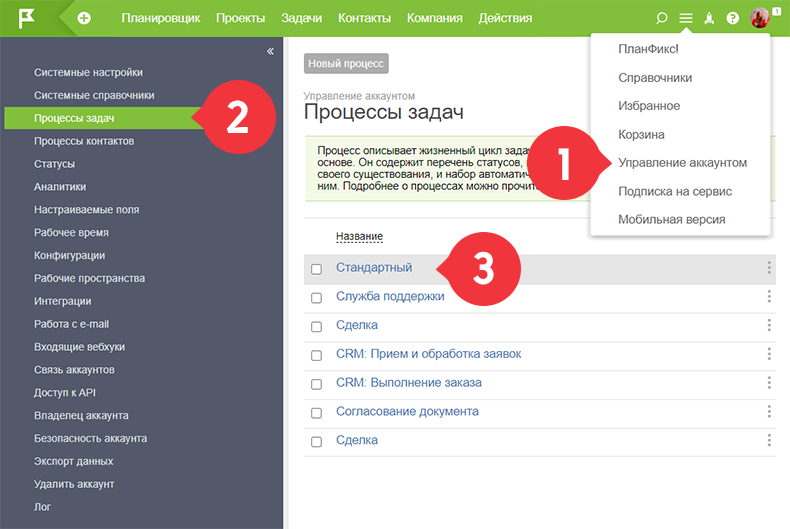The width and height of the screenshot is (790, 529).
Task: Open Безопасность аккаунта in sidebar
Action: pyautogui.click(x=90, y=438)
